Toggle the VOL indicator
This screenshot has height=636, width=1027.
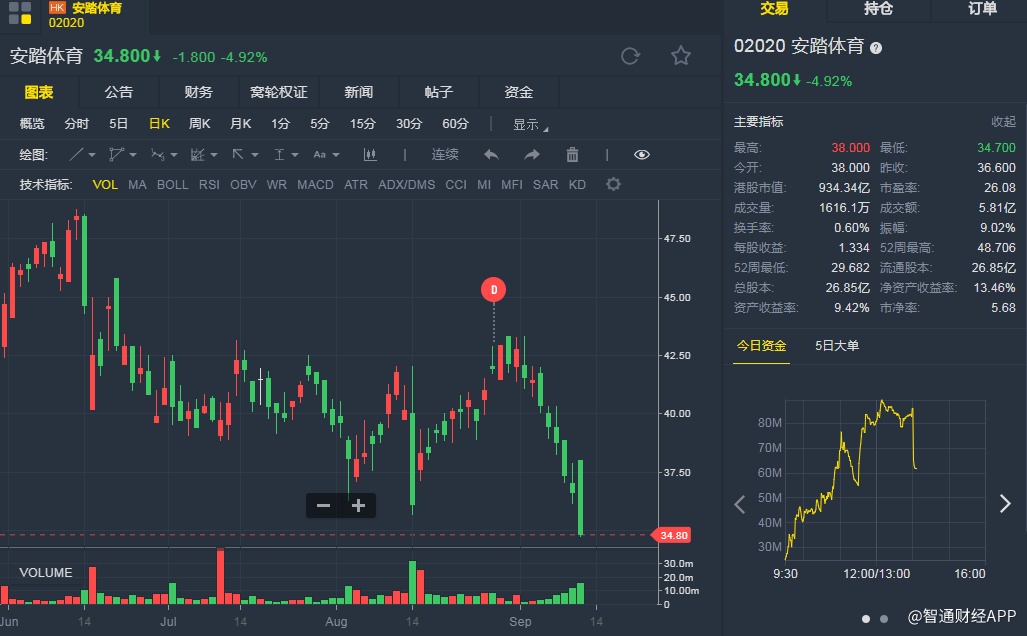coord(105,185)
